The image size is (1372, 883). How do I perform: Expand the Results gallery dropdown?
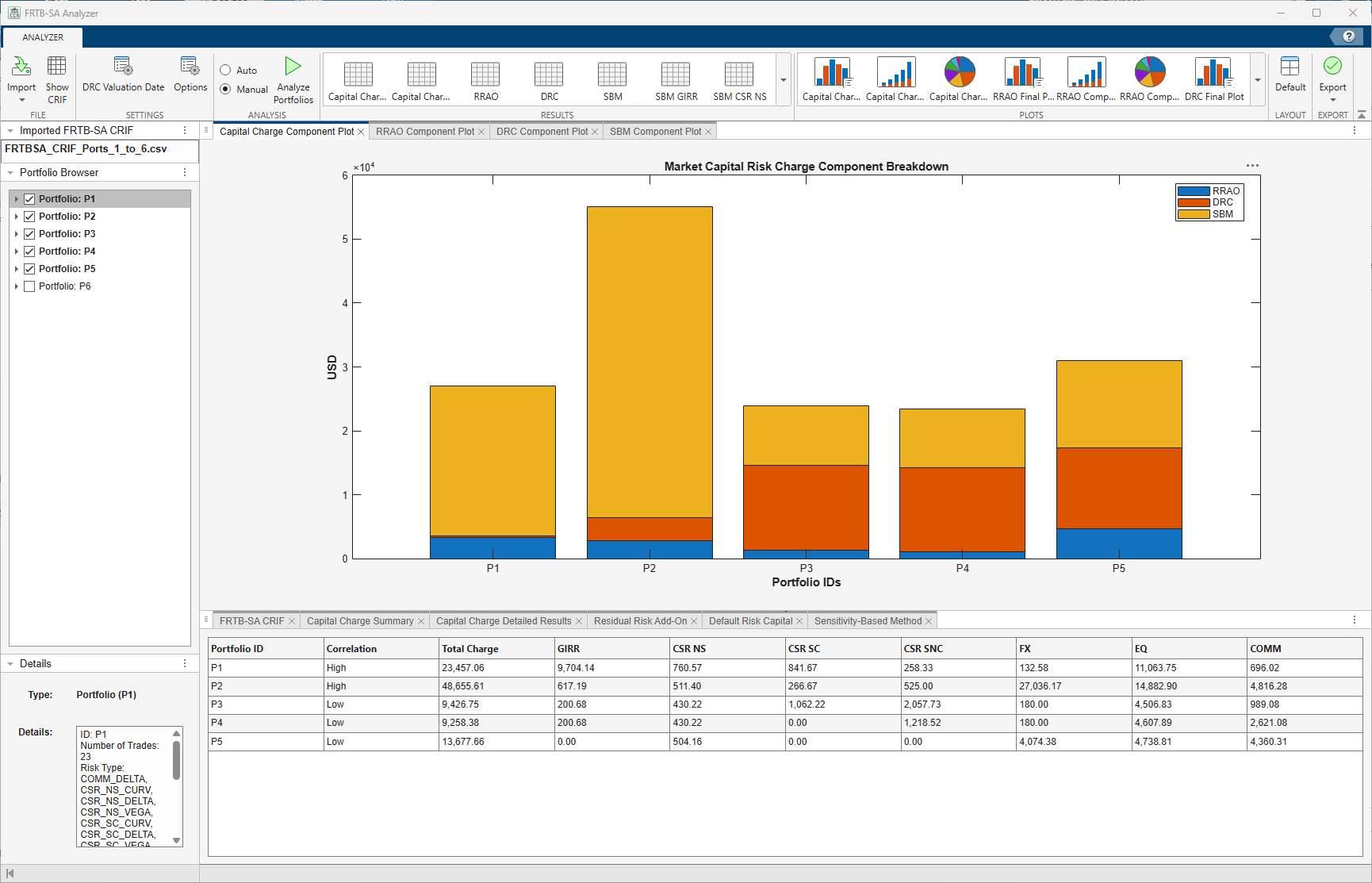coord(783,80)
